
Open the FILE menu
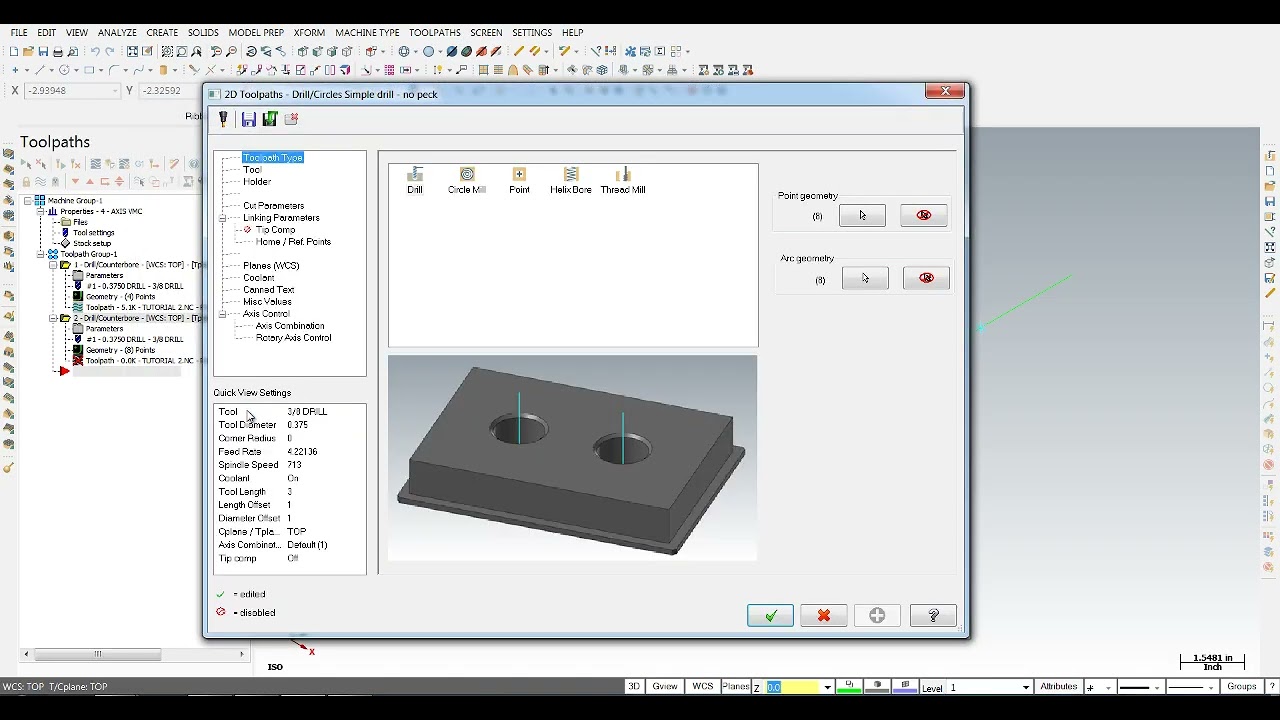point(19,33)
